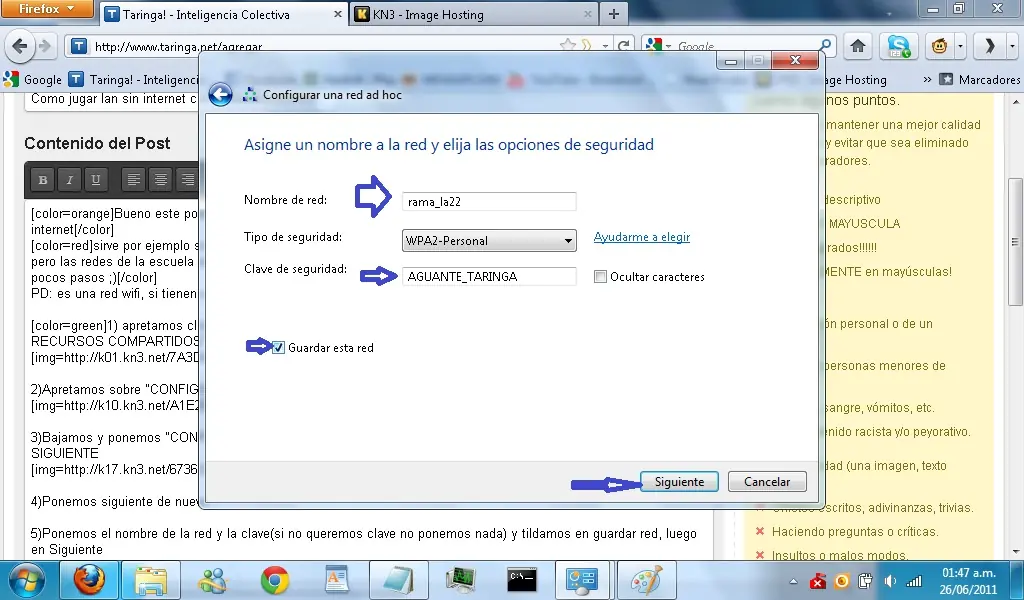Open the Firefox menu button dropdown
1024x600 pixels.
[x=47, y=9]
